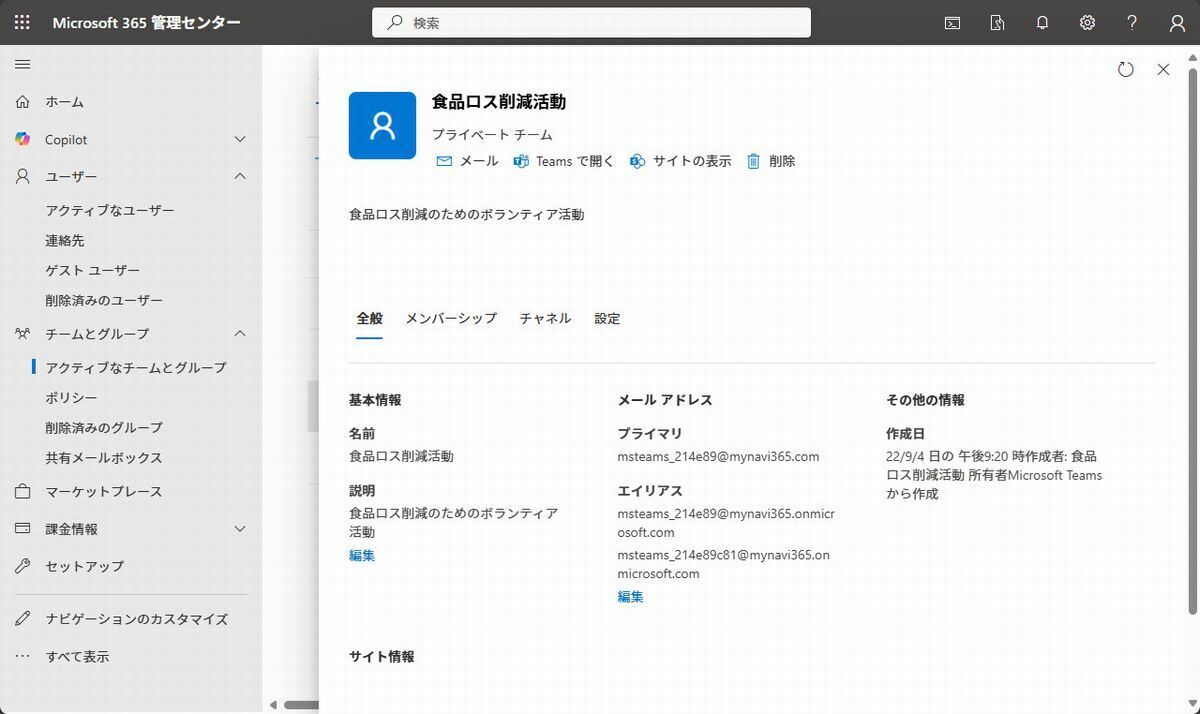Refresh the group details panel
Image resolution: width=1200 pixels, height=714 pixels.
1126,69
